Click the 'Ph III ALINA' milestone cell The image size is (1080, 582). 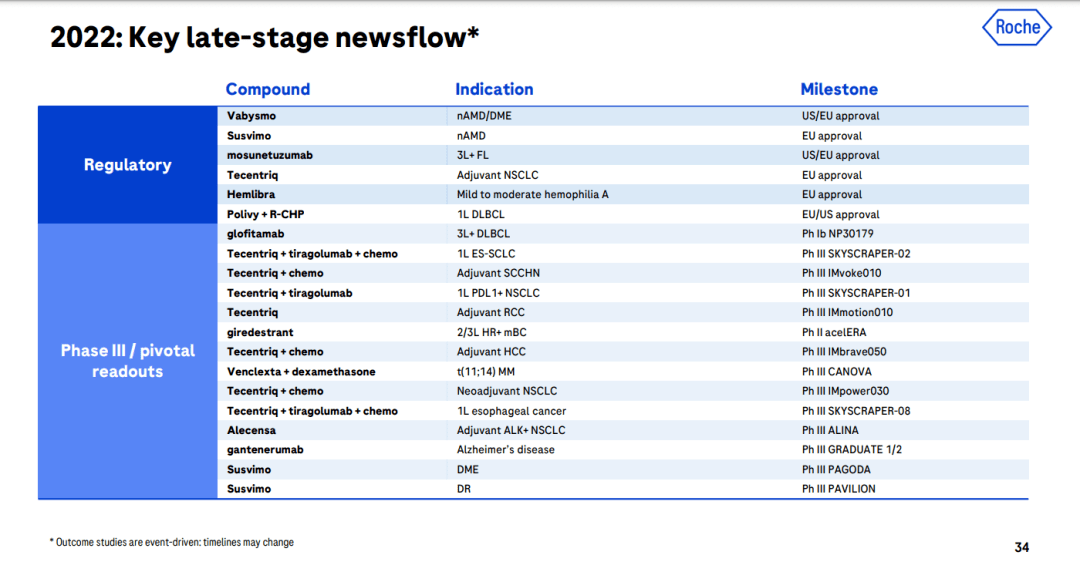830,430
